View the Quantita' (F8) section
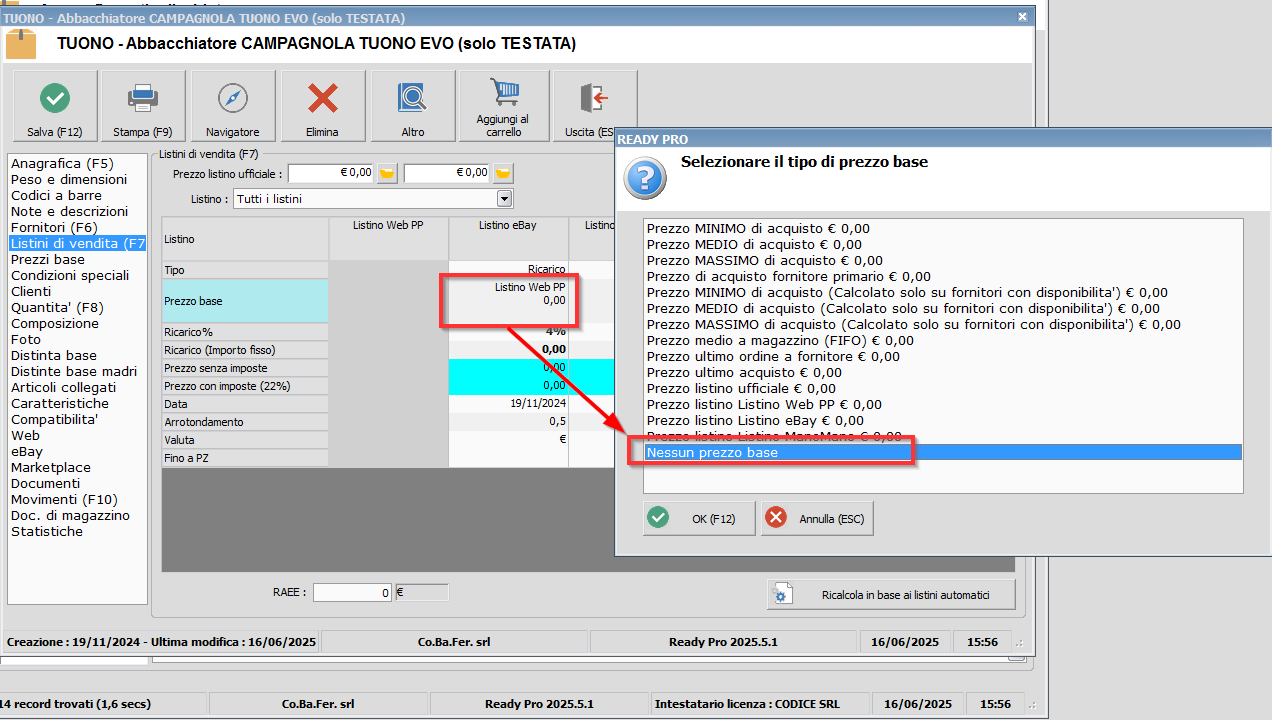Screen dimensions: 1272x720 (x=57, y=307)
